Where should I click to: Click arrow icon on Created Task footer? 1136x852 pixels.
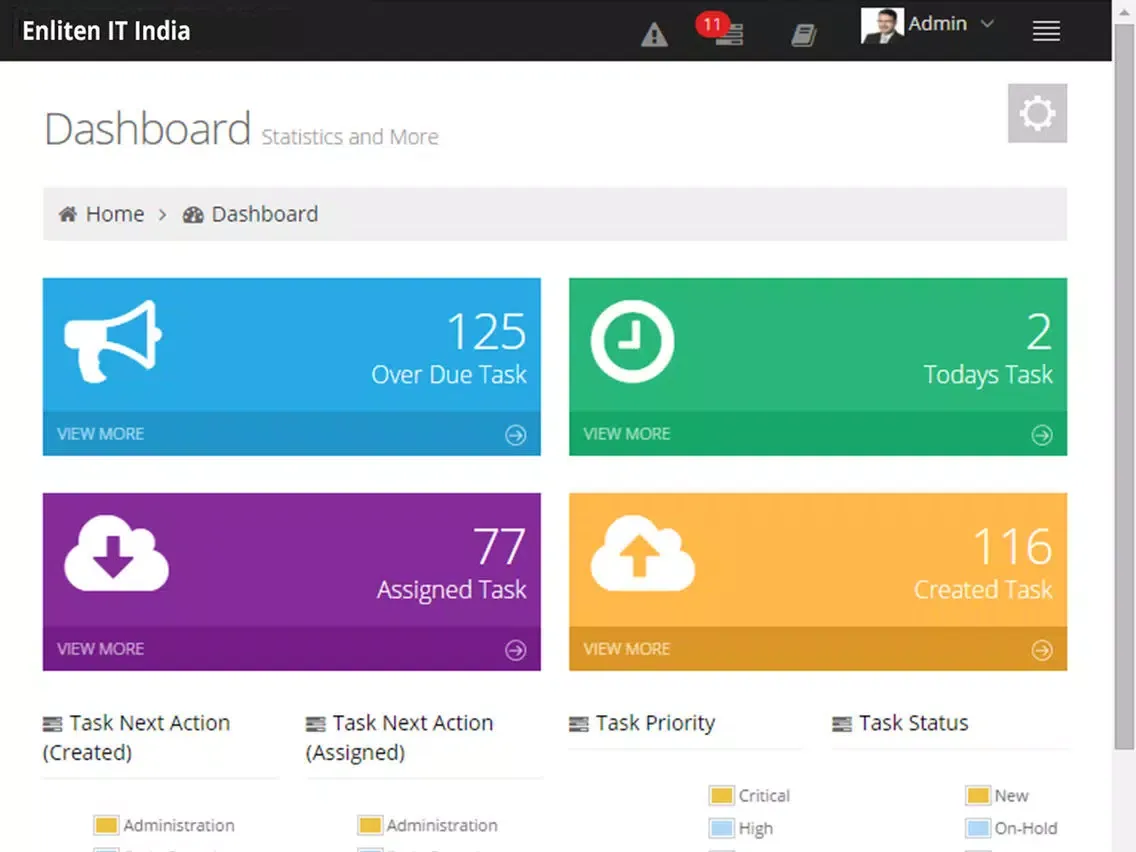pos(1042,650)
